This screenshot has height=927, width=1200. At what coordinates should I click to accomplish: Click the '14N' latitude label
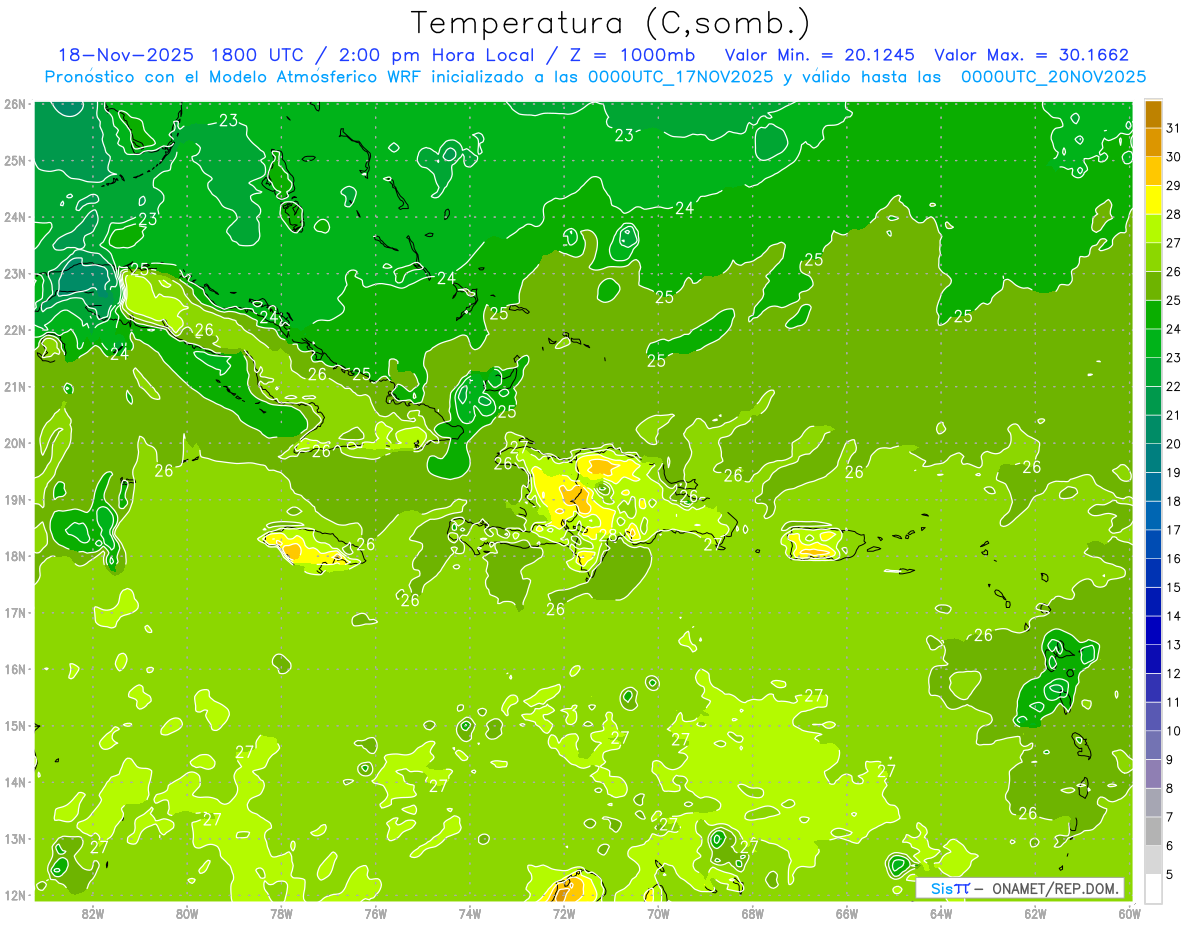tap(15, 782)
